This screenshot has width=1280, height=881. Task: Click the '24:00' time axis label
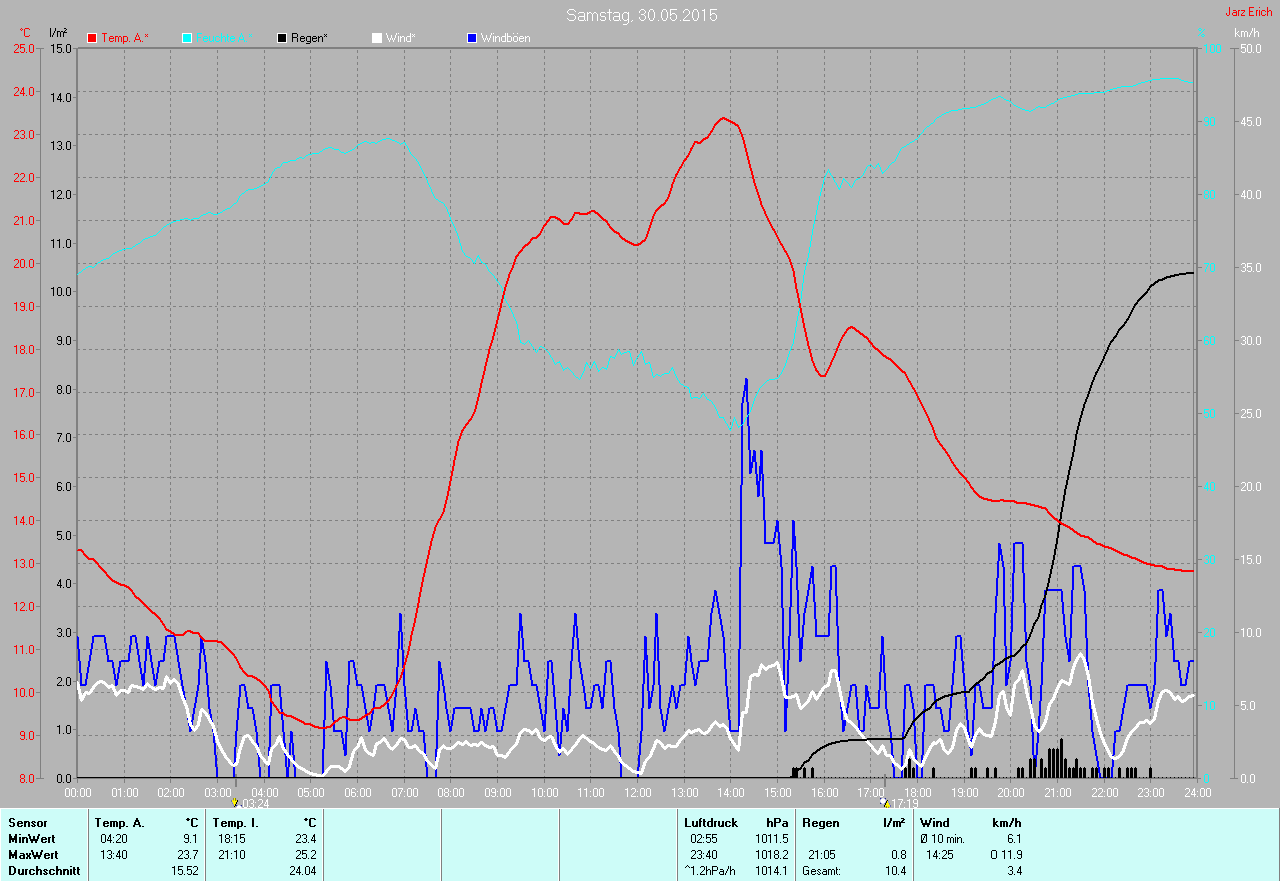[x=1197, y=792]
